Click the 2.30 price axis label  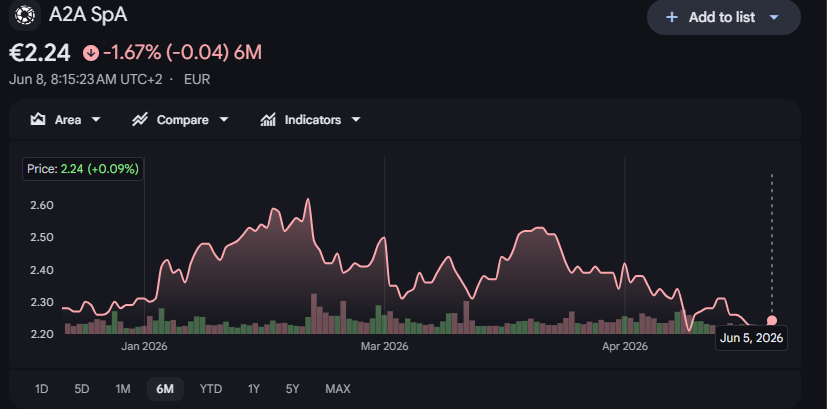point(42,302)
